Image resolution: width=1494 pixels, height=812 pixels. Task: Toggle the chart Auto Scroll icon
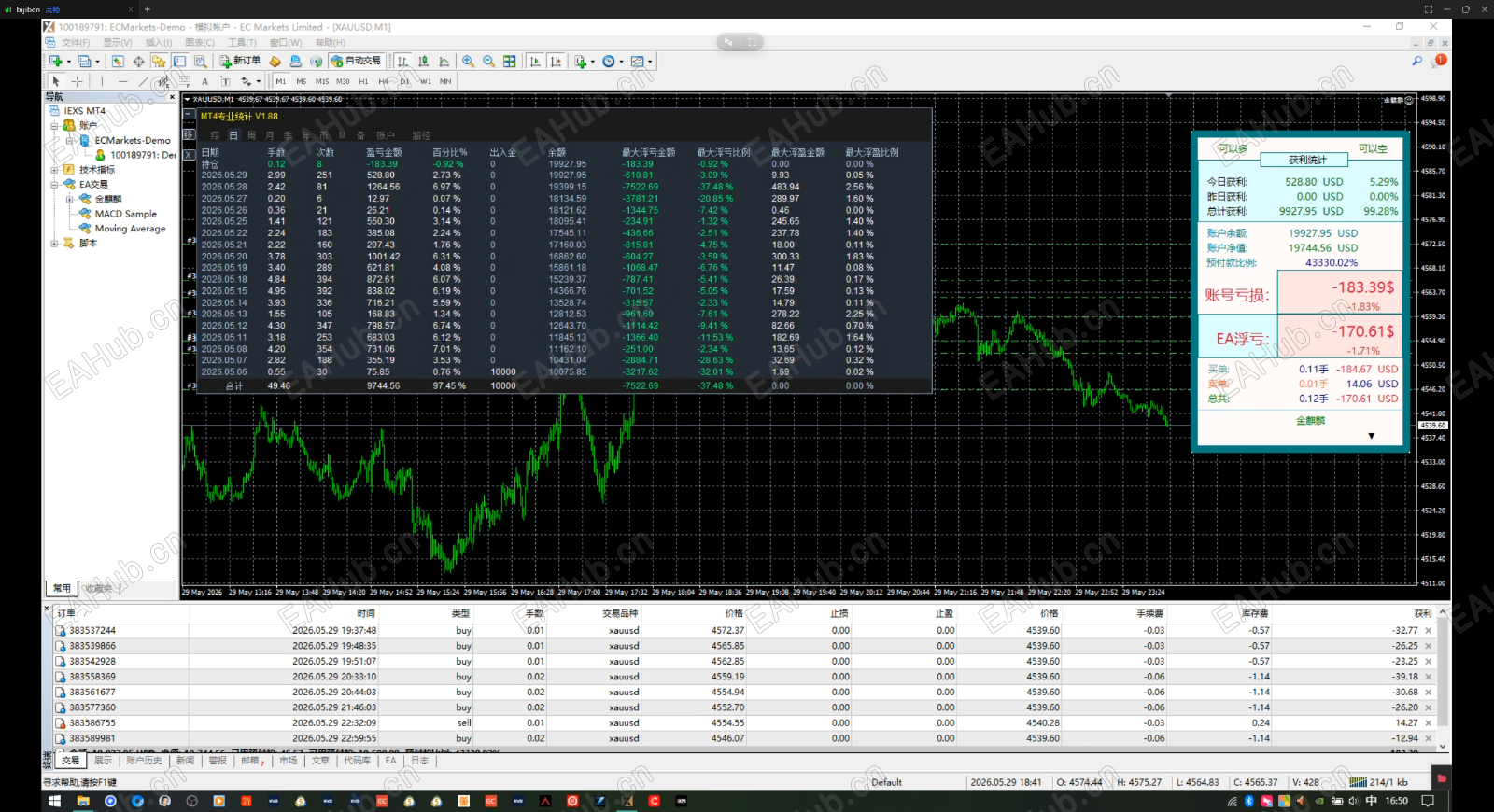[535, 61]
